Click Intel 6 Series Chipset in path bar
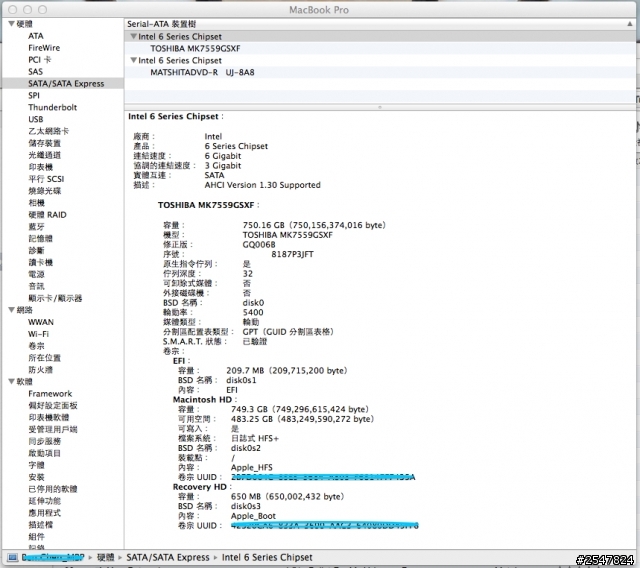This screenshot has height=568, width=640. (x=267, y=557)
